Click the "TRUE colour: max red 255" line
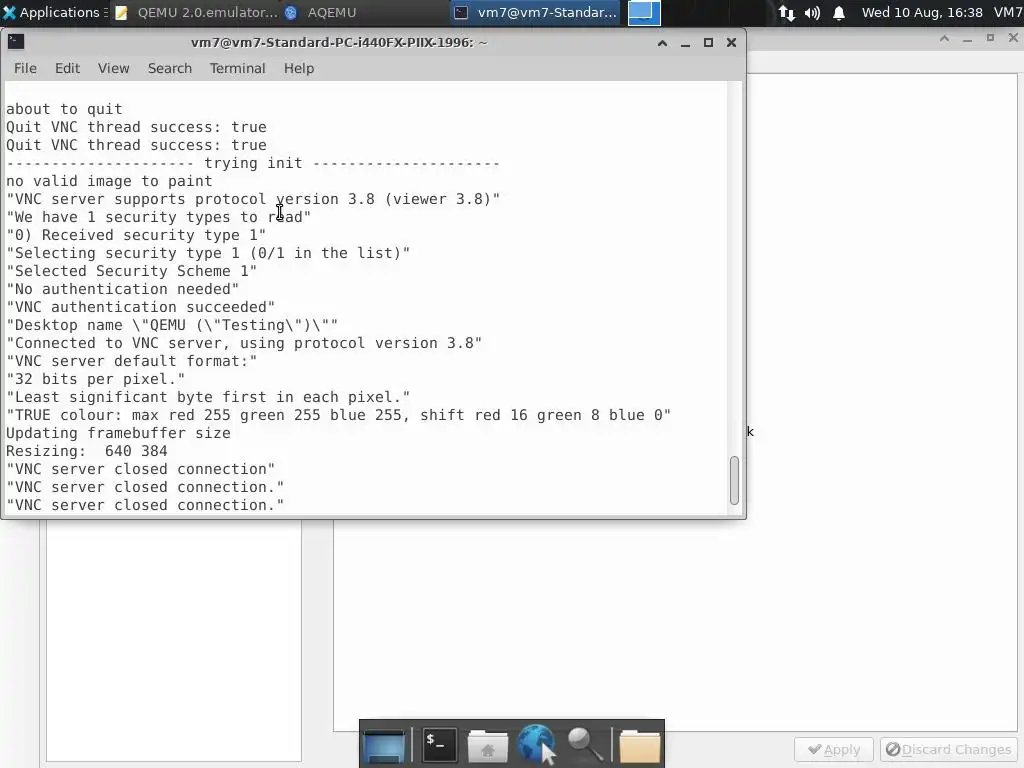This screenshot has height=768, width=1024. tap(338, 415)
